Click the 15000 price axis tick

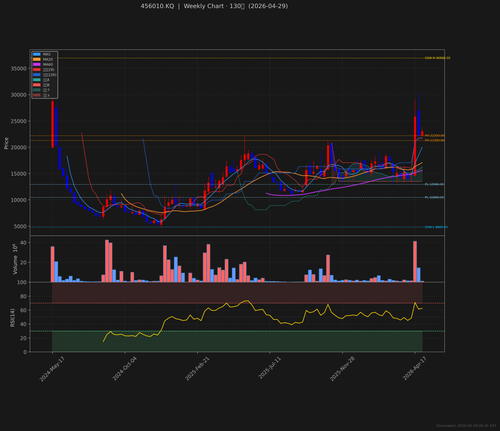(x=18, y=174)
